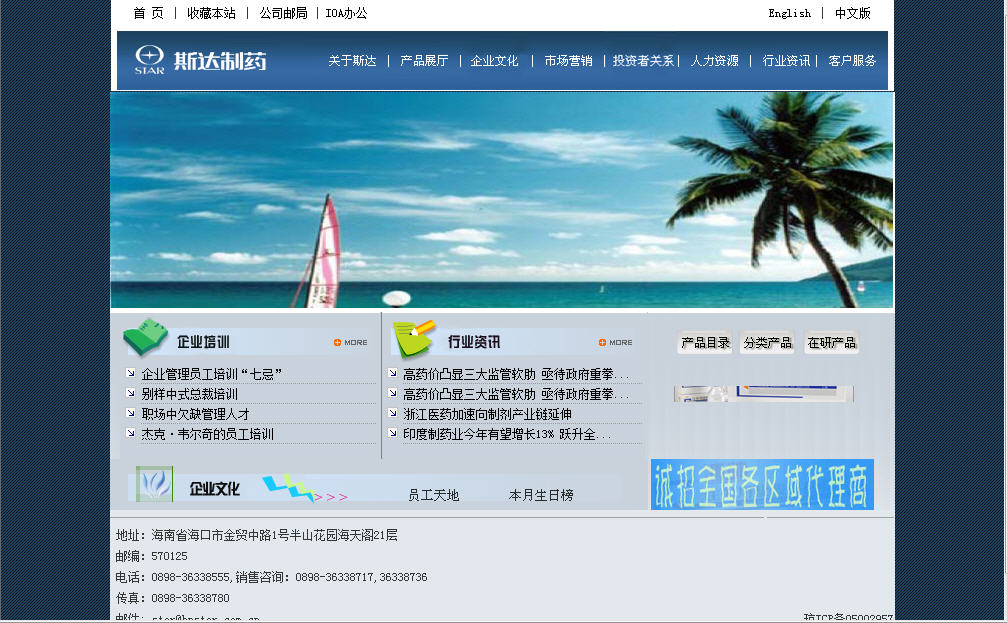The height and width of the screenshot is (623, 1007).
Task: Open MORE in the 行业资讯 section
Action: 616,343
